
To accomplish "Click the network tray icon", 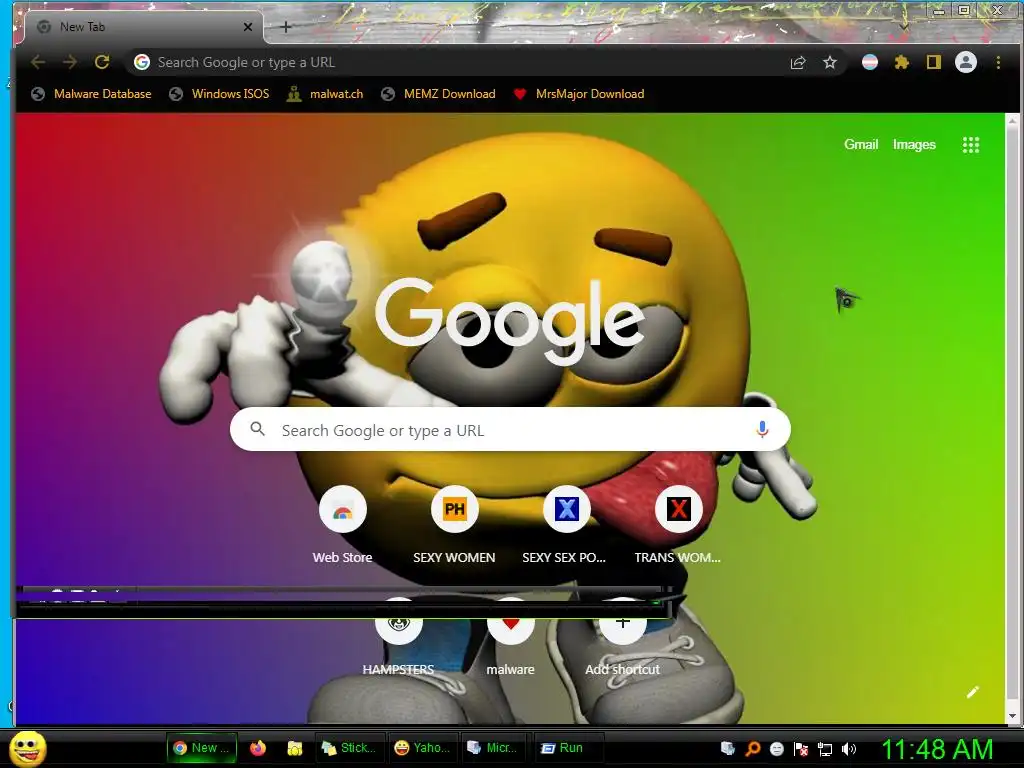I will [825, 749].
